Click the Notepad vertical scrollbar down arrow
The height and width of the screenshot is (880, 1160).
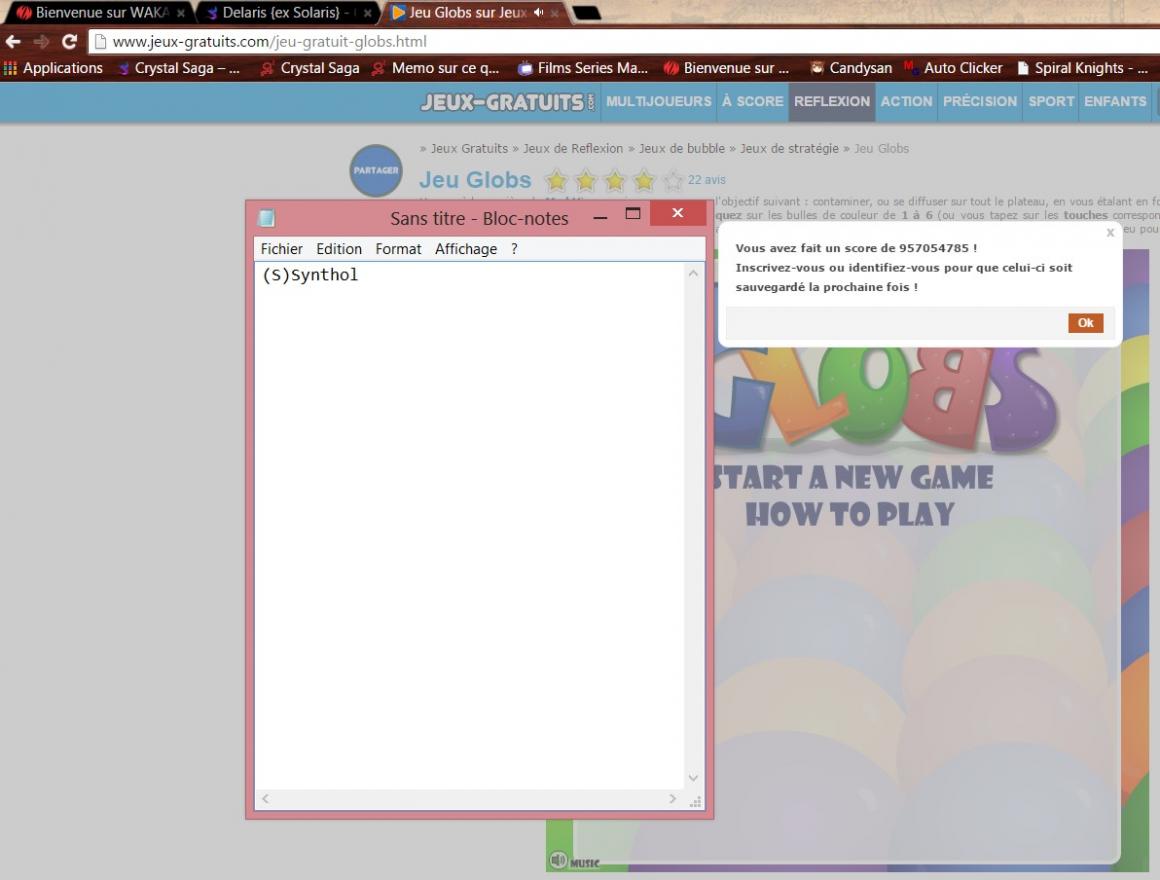(694, 778)
